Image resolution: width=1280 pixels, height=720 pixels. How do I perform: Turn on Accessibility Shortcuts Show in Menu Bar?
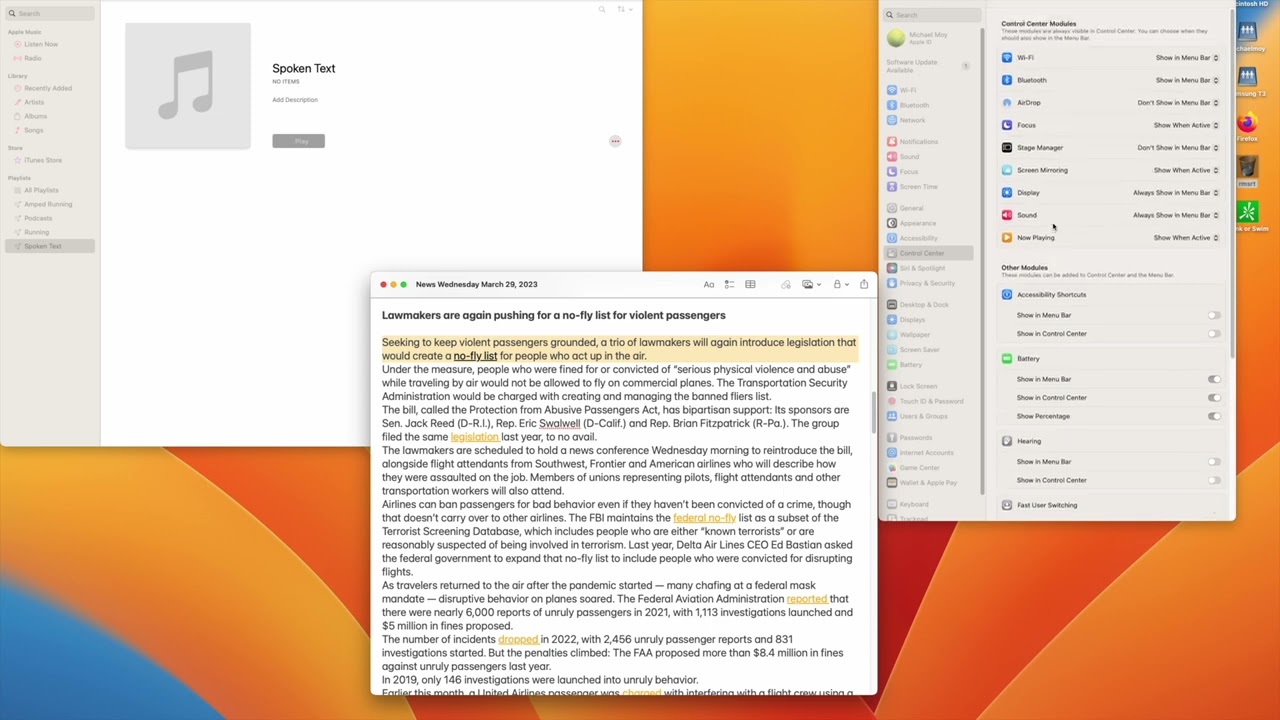point(1213,315)
